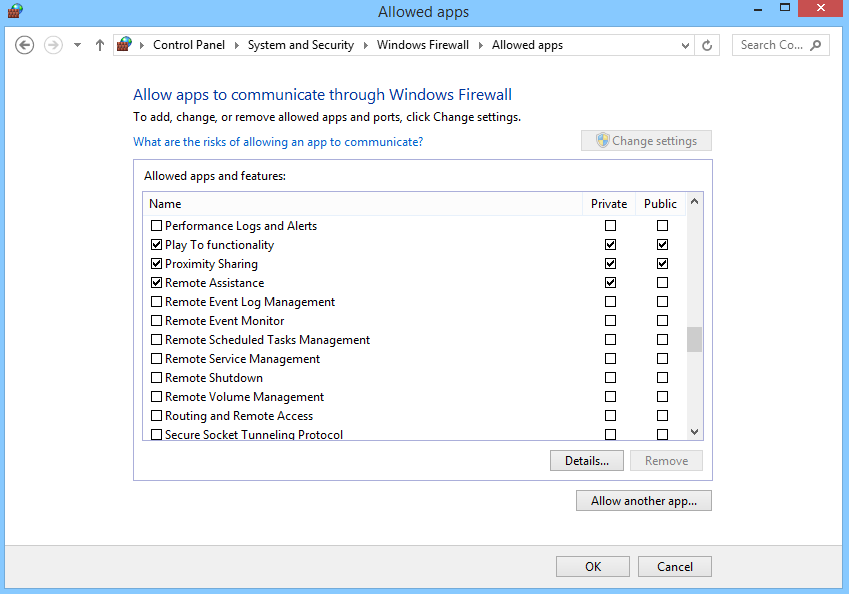Screen dimensions: 849x594
Task: Click the Private column header
Action: (609, 204)
